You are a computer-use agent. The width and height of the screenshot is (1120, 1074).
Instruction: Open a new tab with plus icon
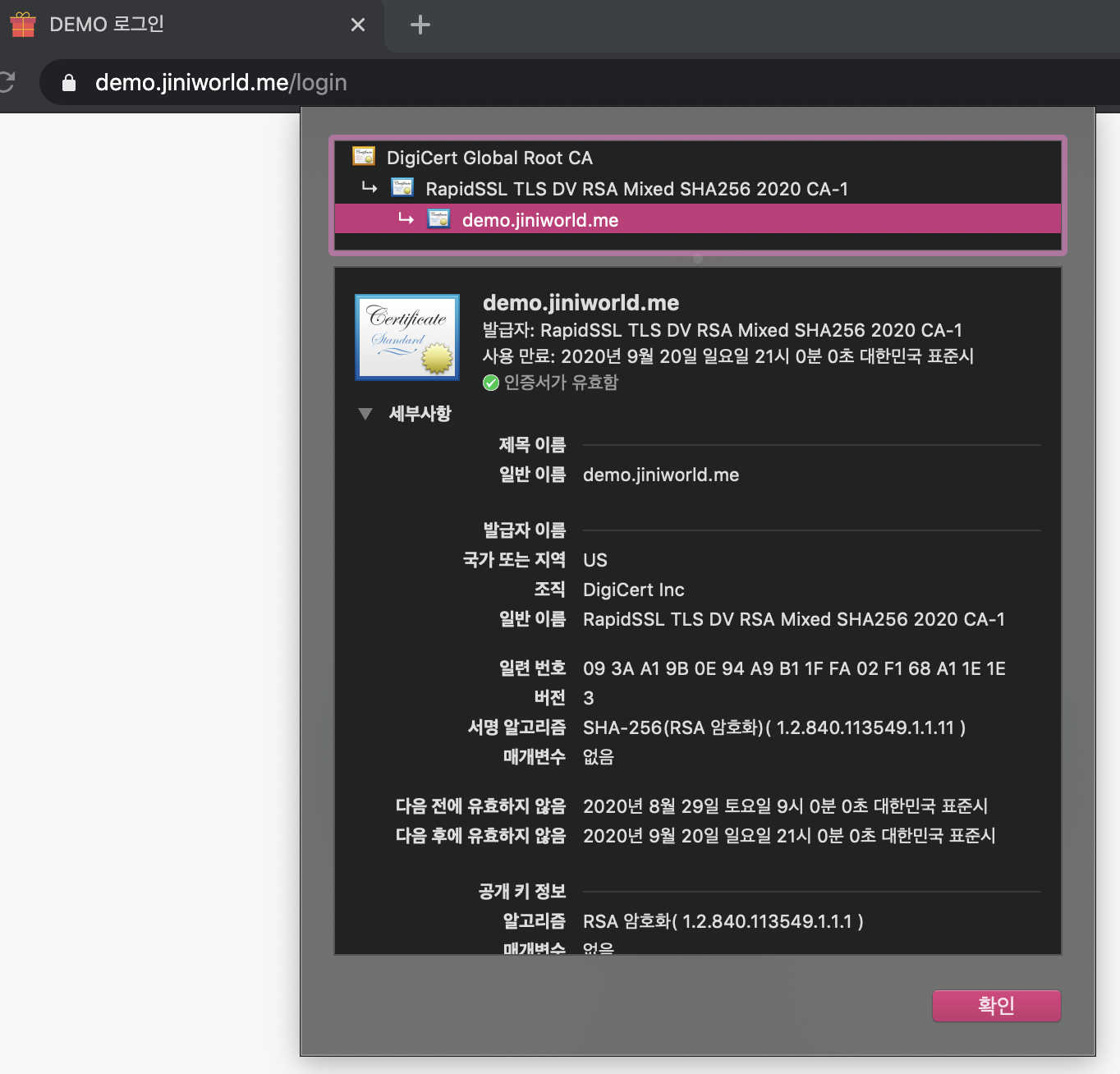pyautogui.click(x=420, y=25)
